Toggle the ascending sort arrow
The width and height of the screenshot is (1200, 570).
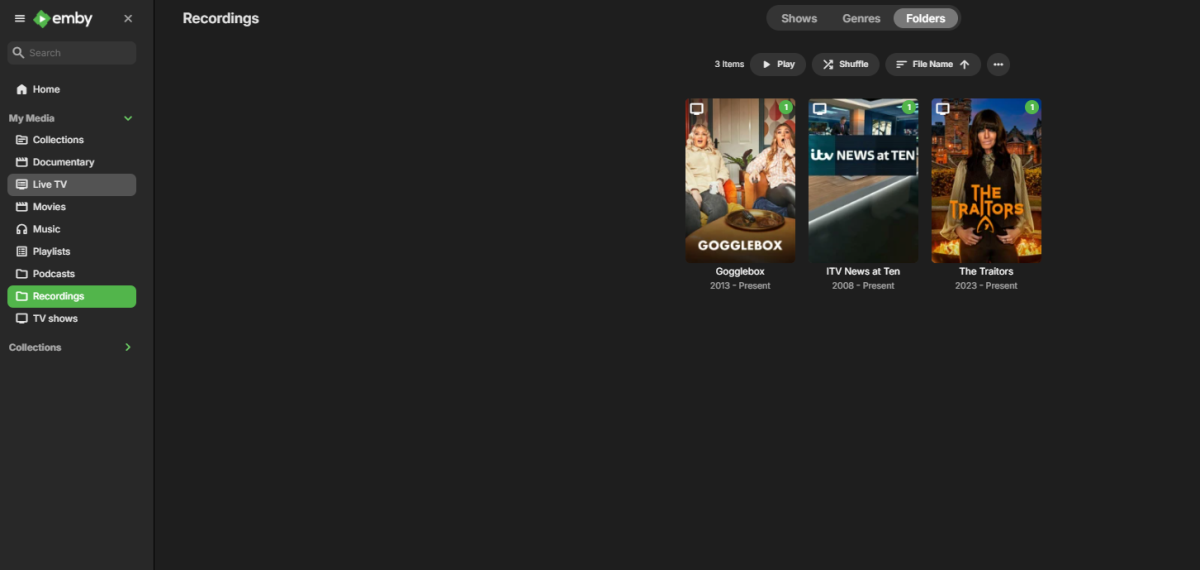point(965,64)
